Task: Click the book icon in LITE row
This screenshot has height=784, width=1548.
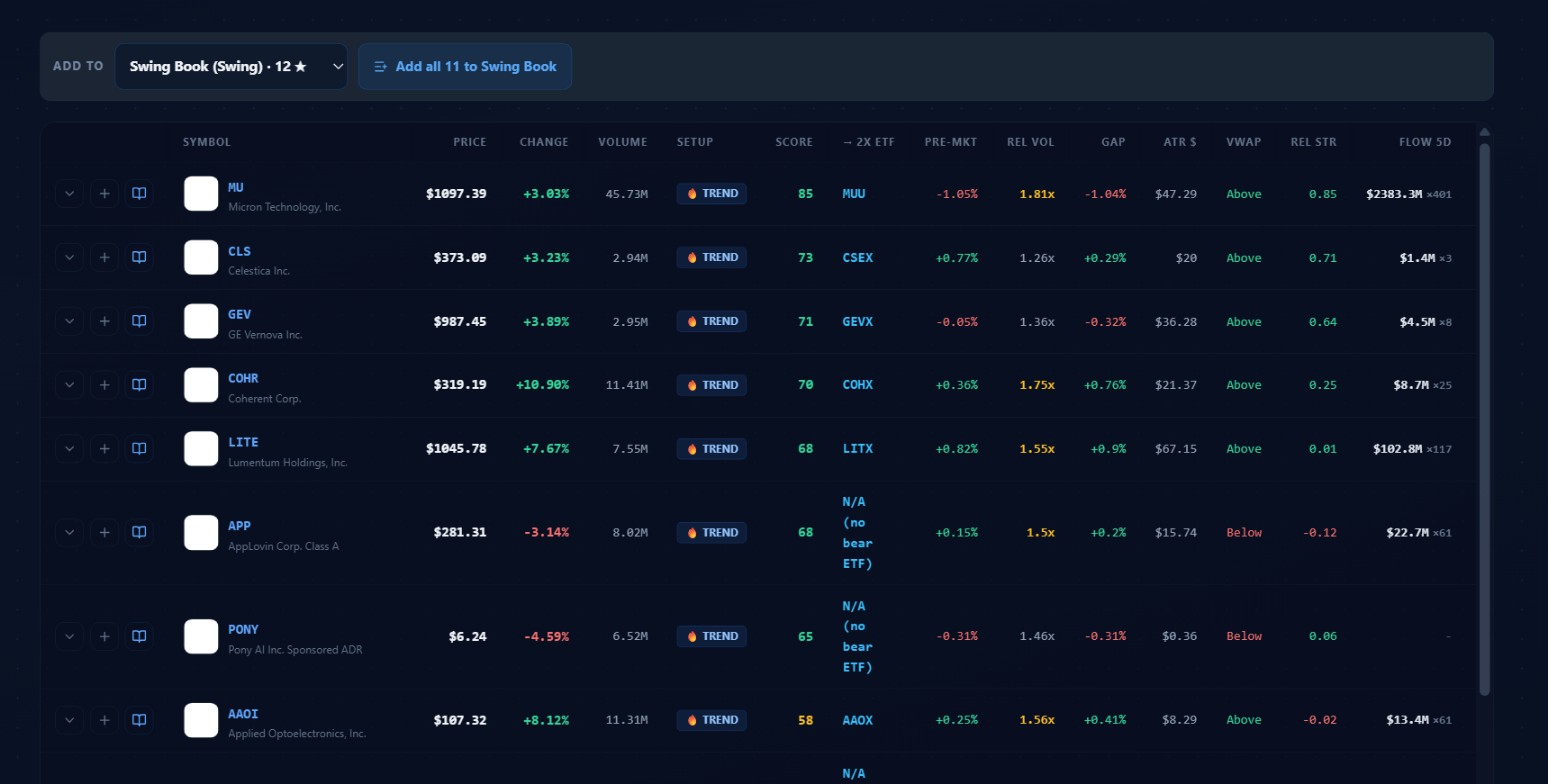Action: (139, 449)
